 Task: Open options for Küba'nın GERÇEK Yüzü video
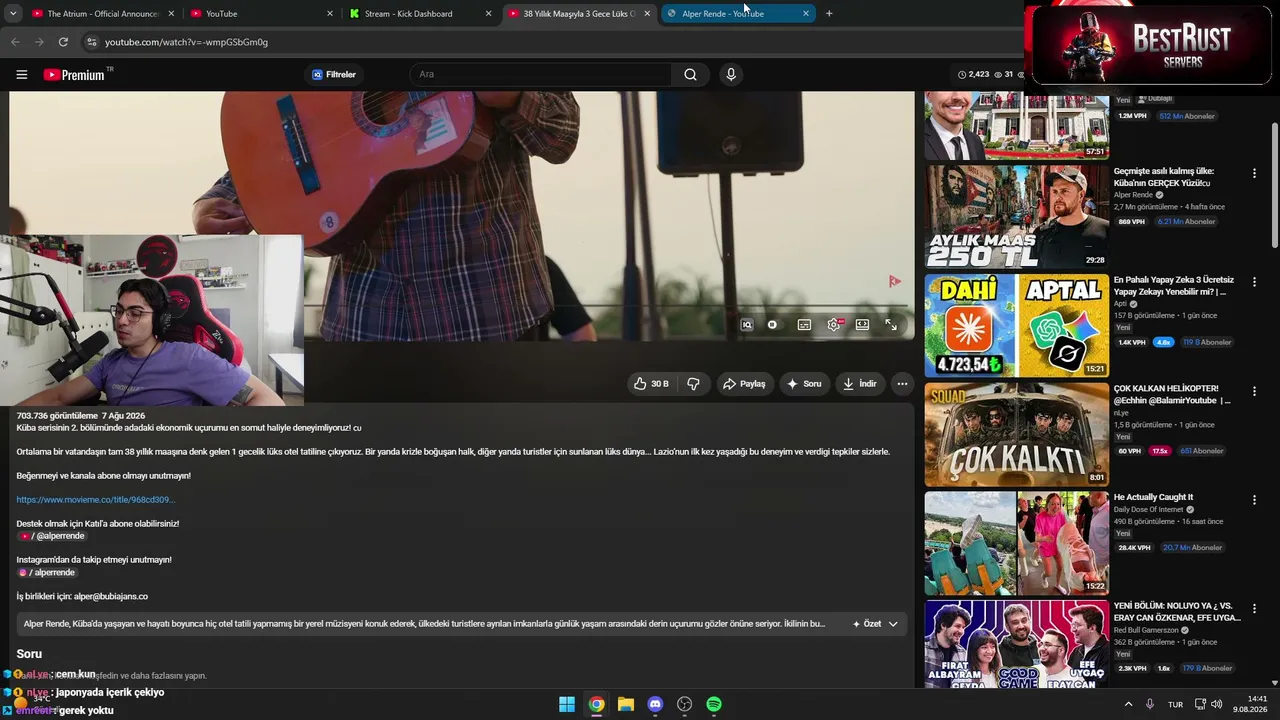[1254, 173]
